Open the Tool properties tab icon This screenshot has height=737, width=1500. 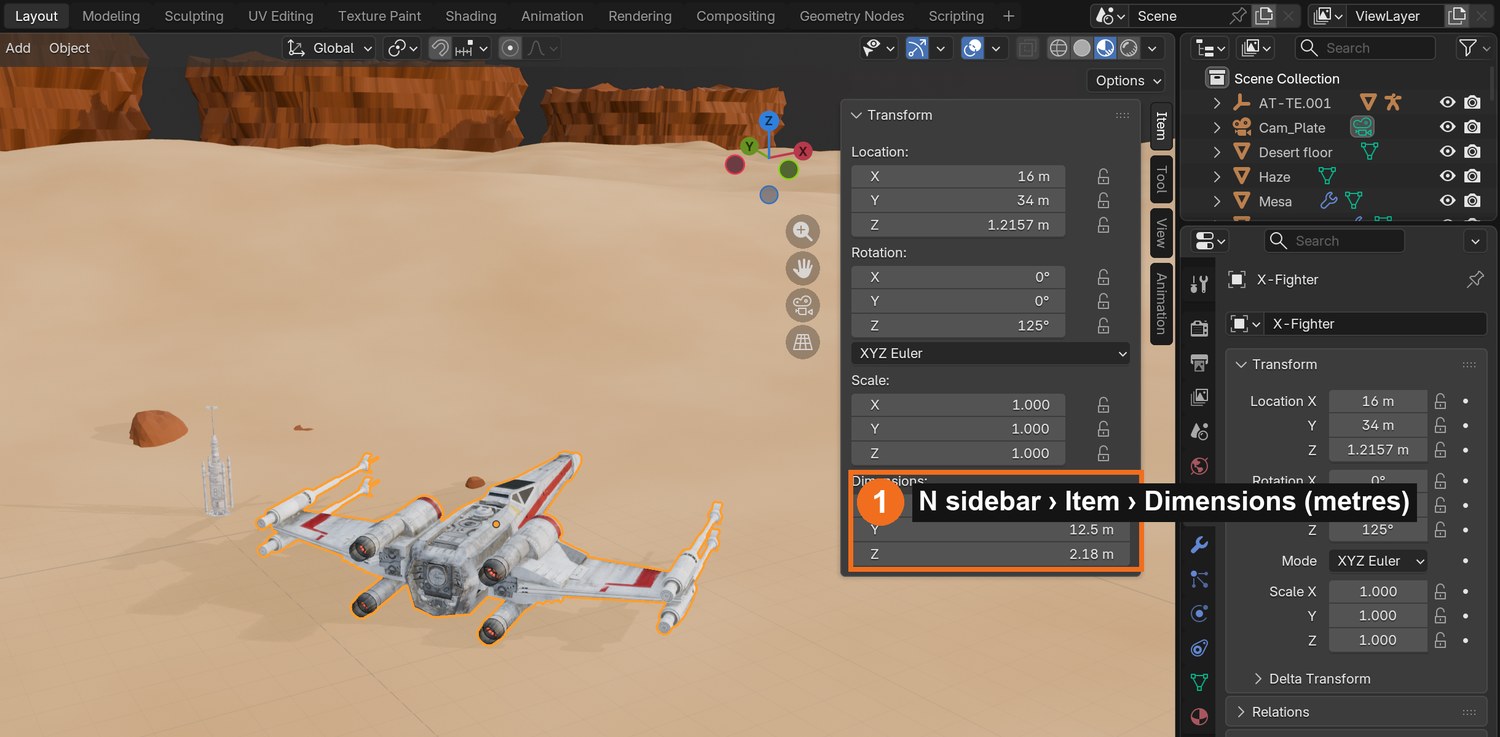coord(1199,285)
